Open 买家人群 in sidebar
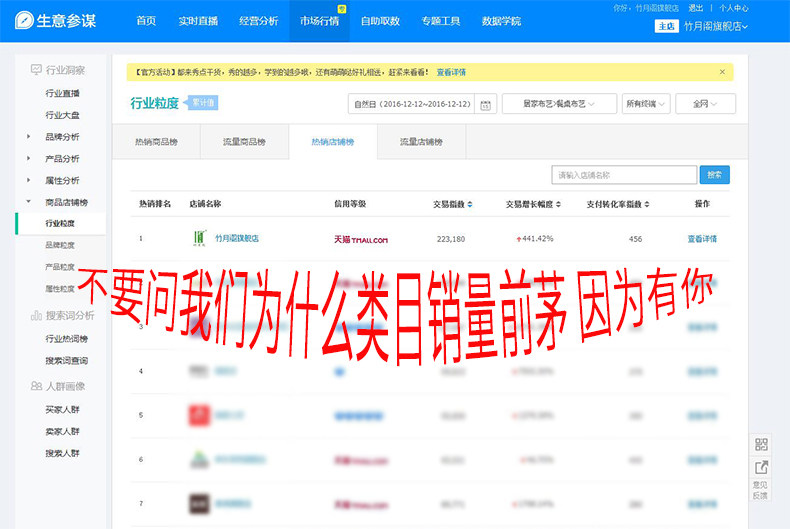Image resolution: width=790 pixels, height=529 pixels. coord(62,410)
